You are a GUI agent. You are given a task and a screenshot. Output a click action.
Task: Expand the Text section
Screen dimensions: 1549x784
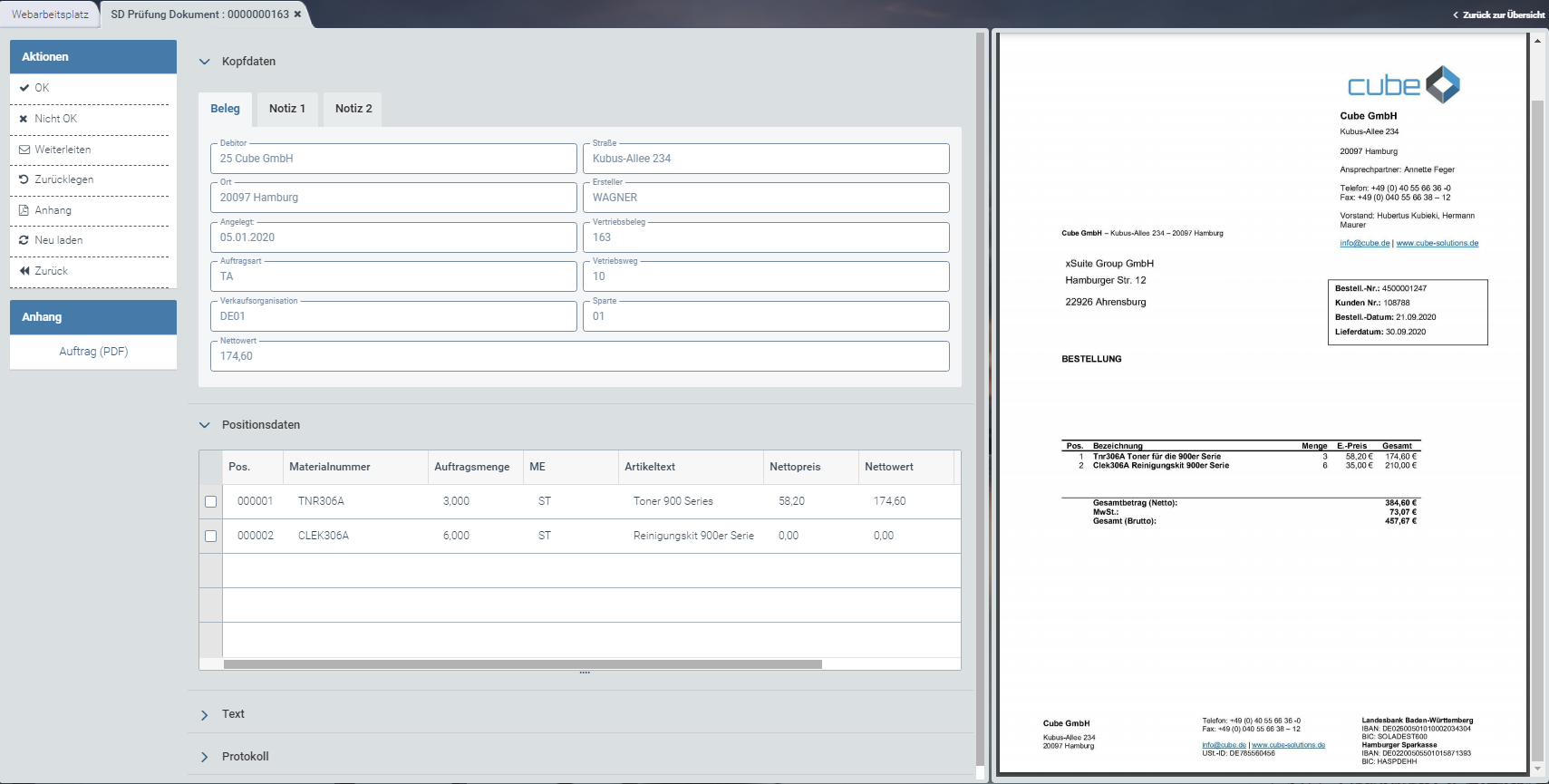[205, 715]
